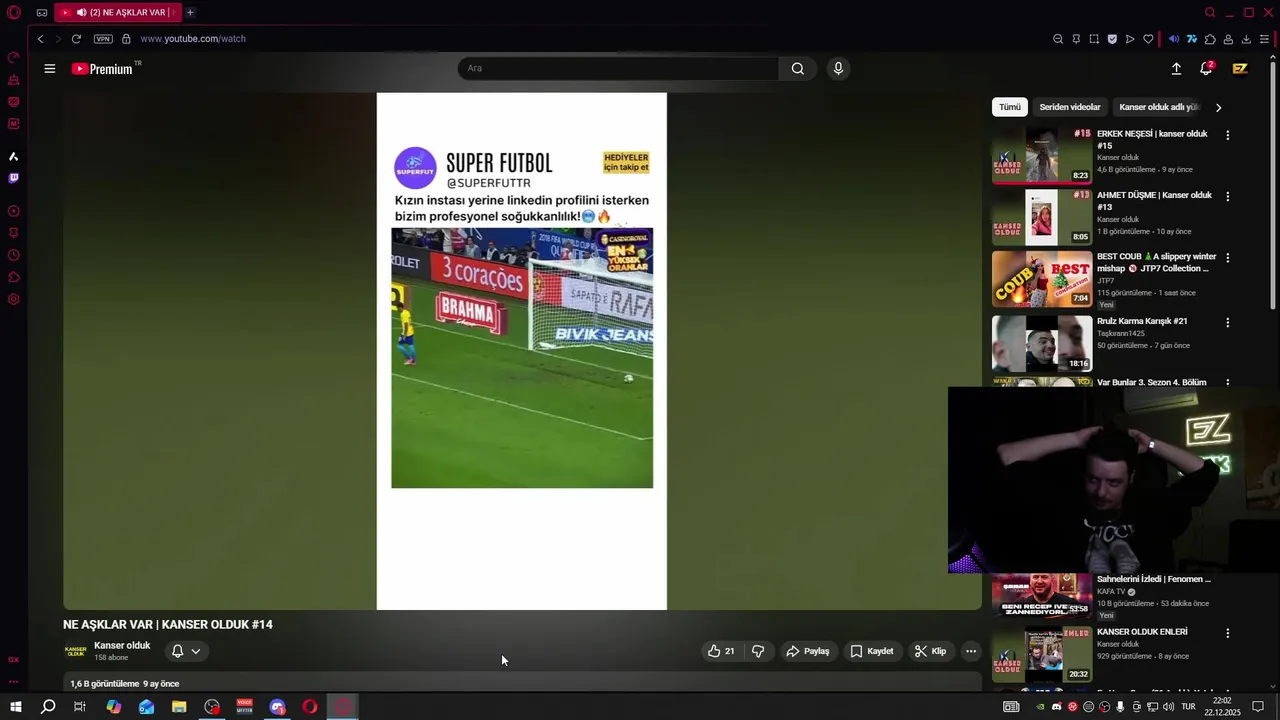Open Windows Start menu
This screenshot has width=1280, height=720.
click(16, 707)
